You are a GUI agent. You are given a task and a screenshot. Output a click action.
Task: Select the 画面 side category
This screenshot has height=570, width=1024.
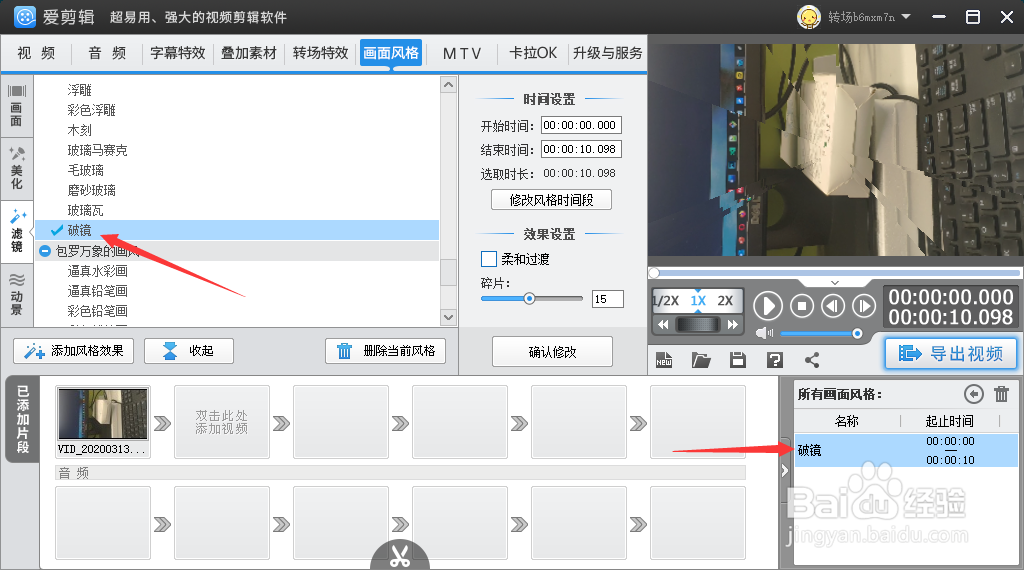(16, 106)
